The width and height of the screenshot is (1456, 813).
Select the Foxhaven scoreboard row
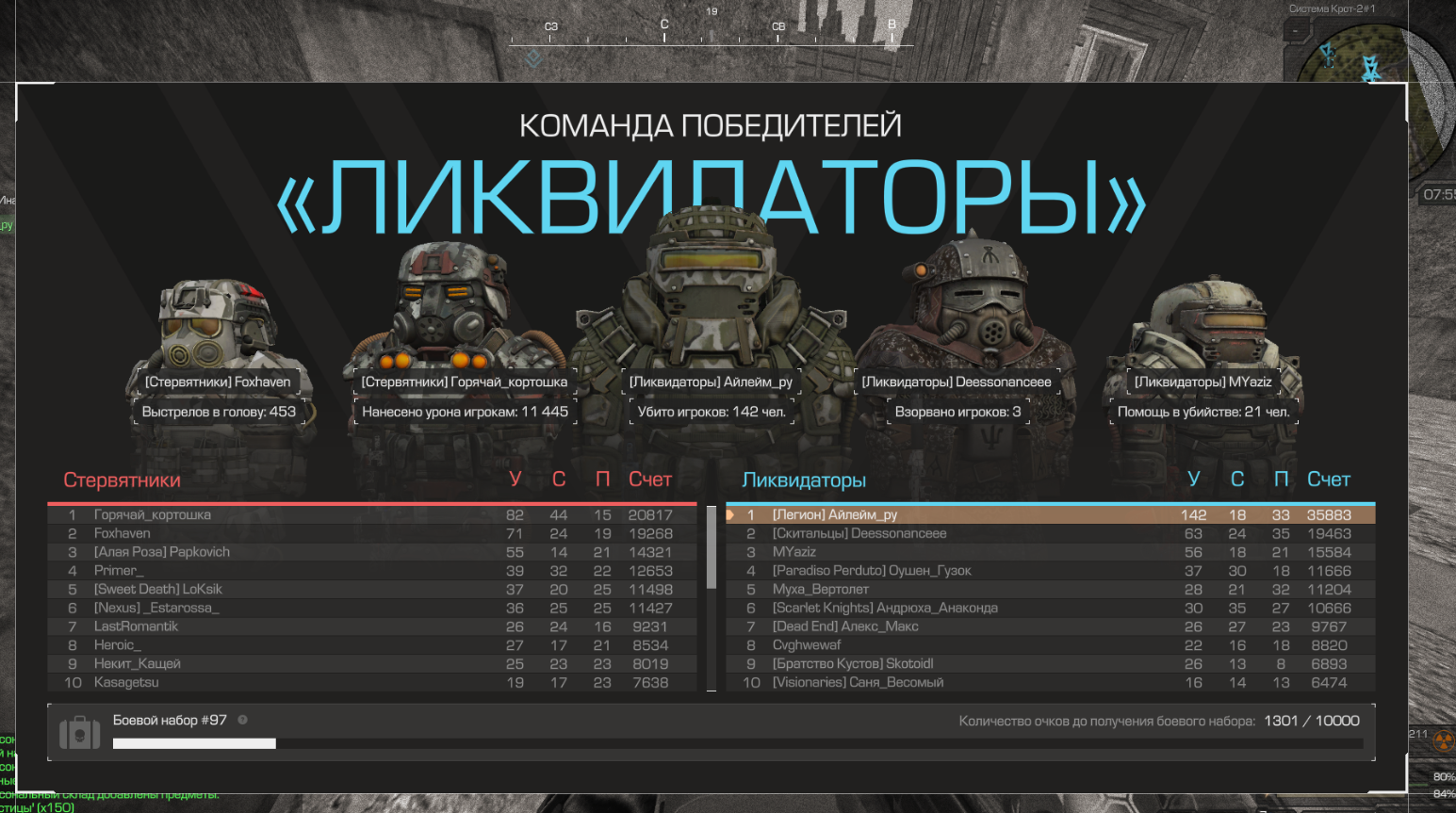[x=372, y=533]
